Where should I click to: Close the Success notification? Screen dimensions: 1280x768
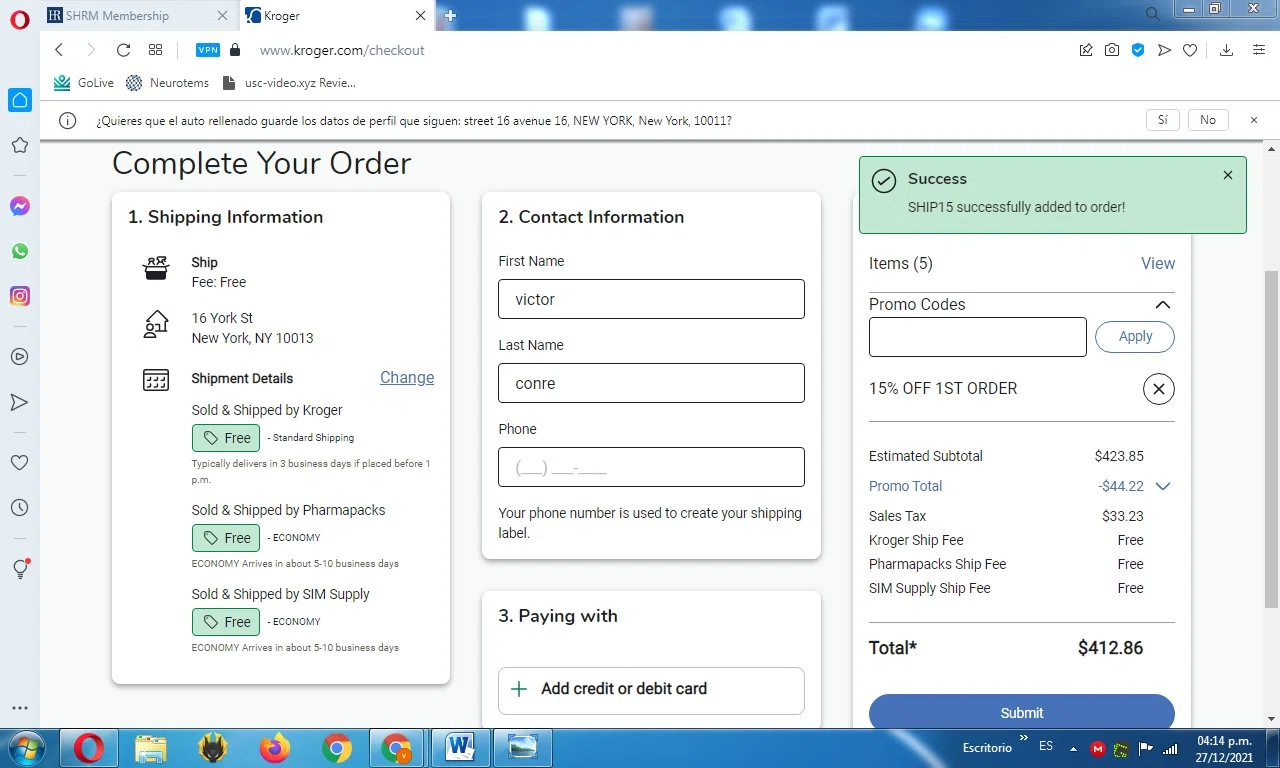(x=1228, y=175)
